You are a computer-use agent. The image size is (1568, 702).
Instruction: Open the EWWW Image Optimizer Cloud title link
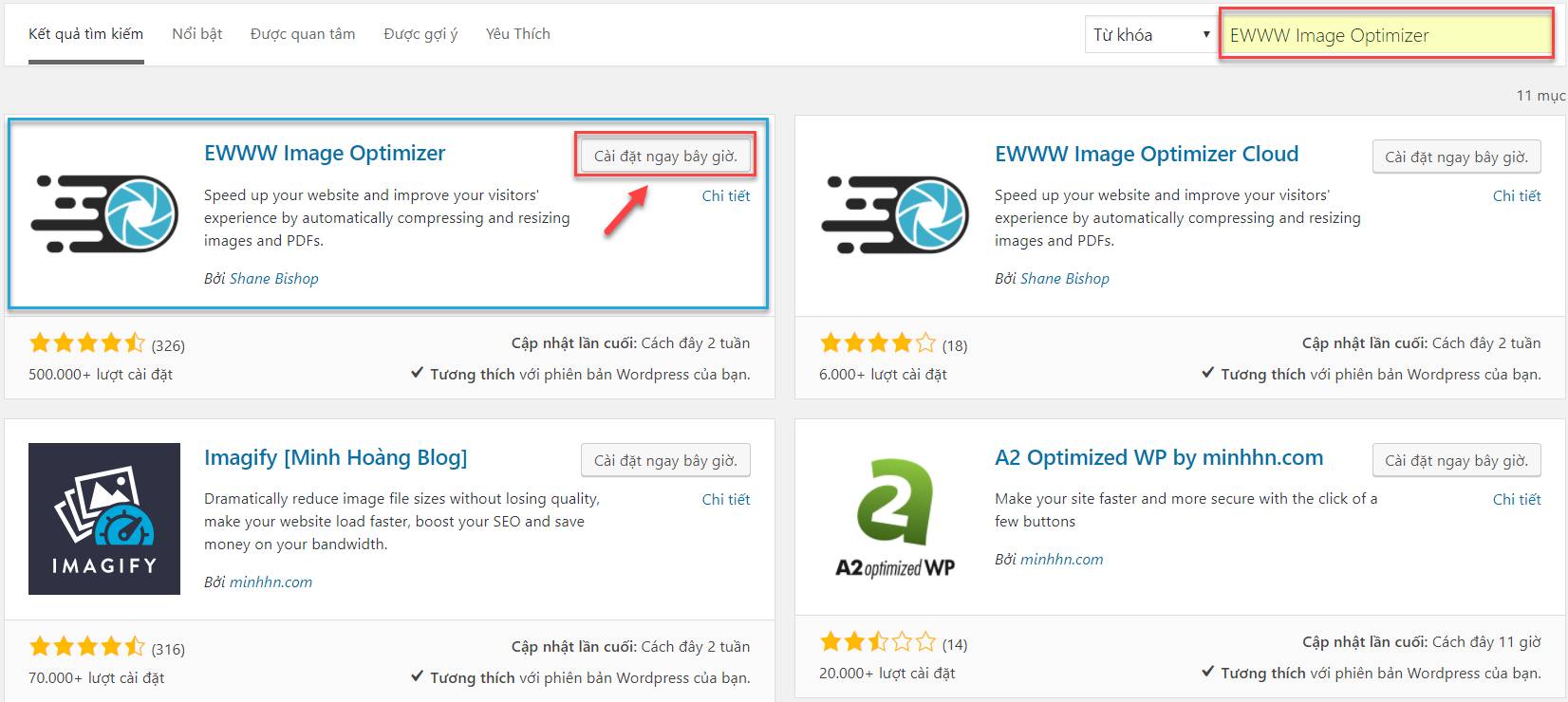tap(1147, 154)
